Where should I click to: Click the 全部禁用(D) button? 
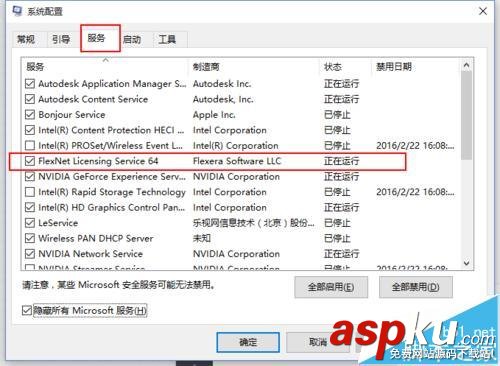[x=416, y=287]
